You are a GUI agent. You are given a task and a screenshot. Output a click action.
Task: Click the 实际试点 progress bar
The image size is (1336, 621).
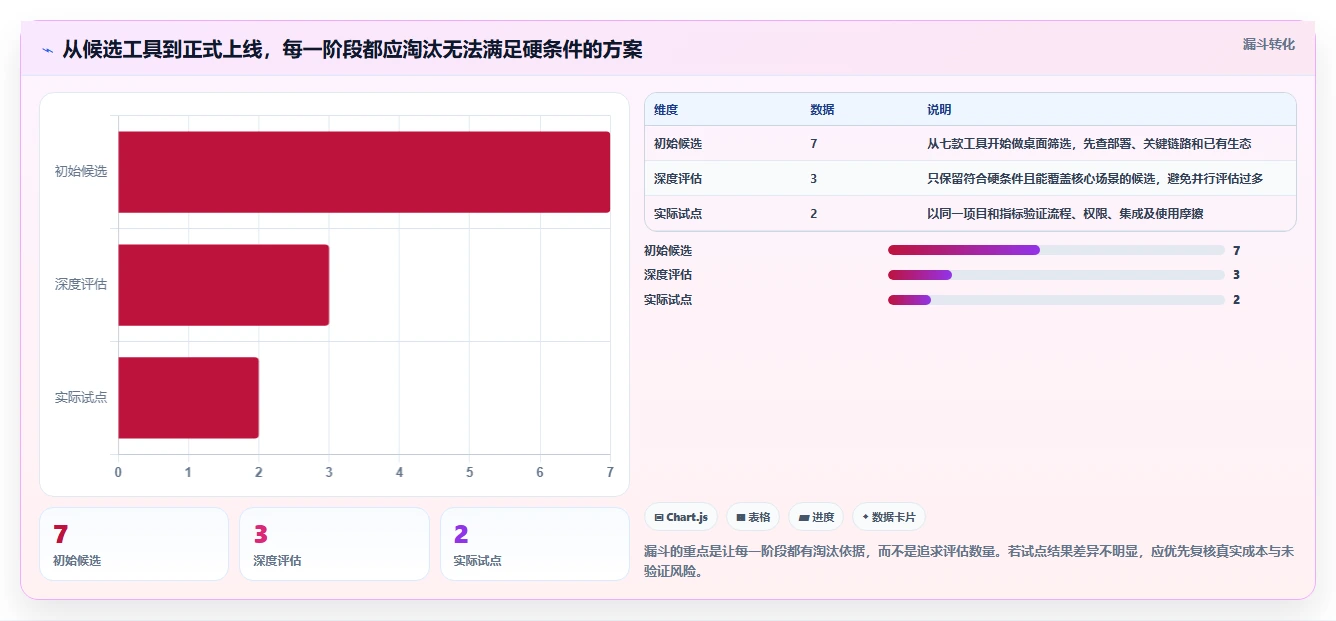[x=1056, y=300]
